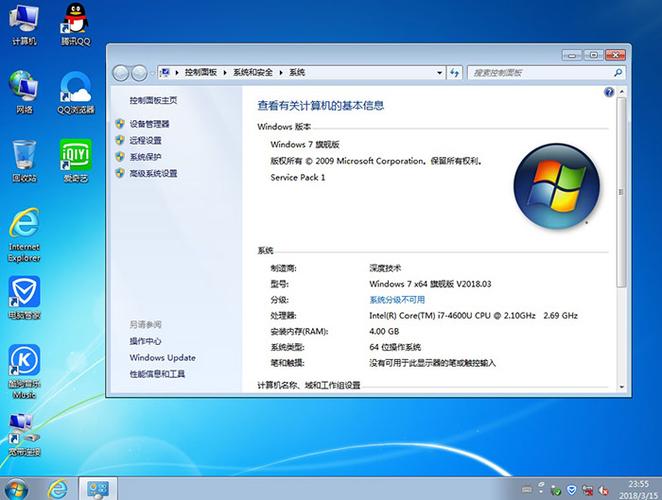The height and width of the screenshot is (500, 662).
Task: Click 系统分级不可用 rating link
Action: tap(397, 299)
